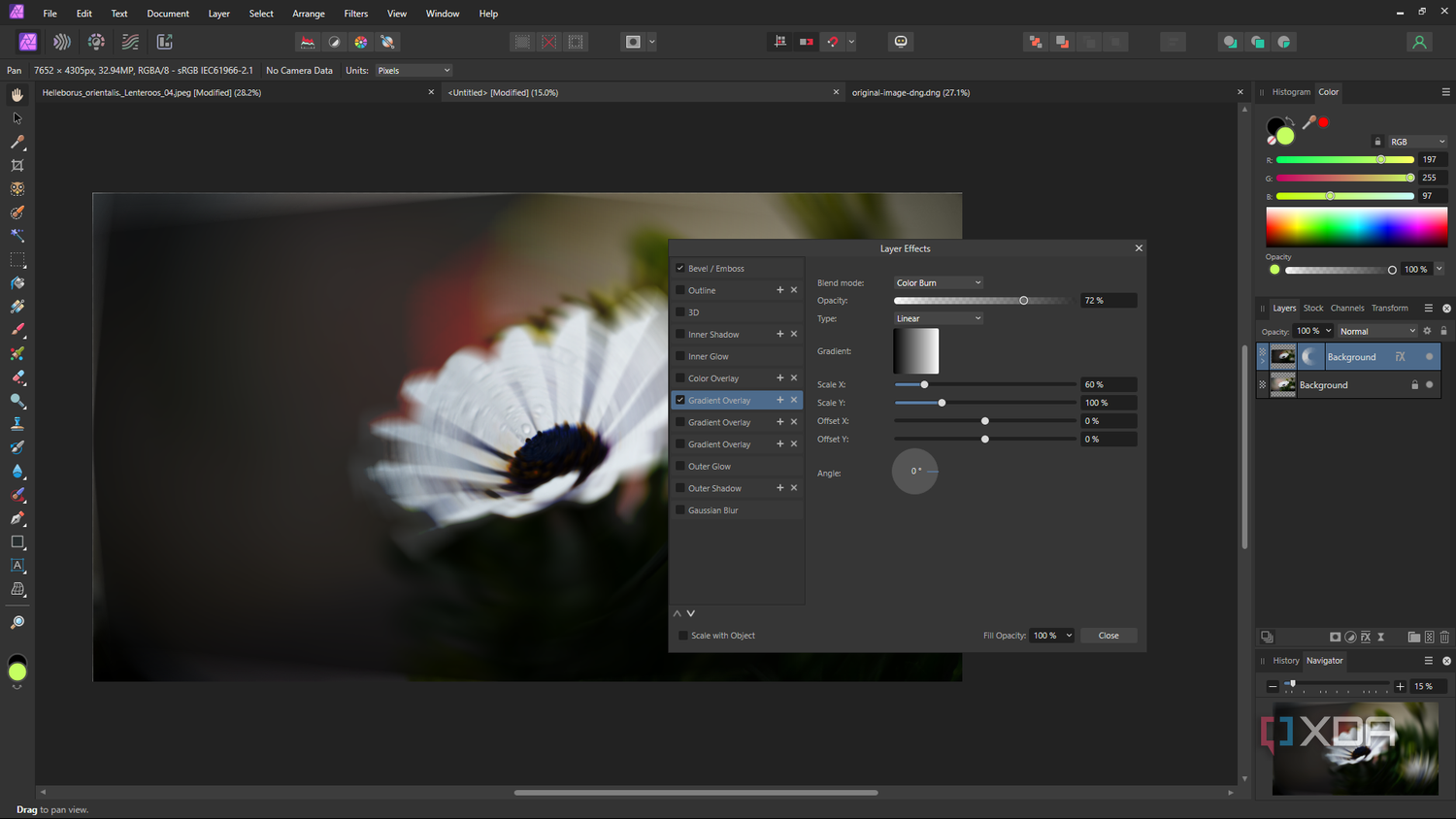Click the Angle dial control

click(x=915, y=472)
